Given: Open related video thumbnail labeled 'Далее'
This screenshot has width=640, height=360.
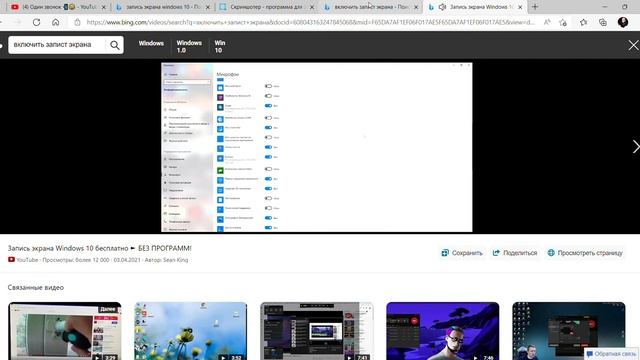Looking at the screenshot, I should pos(64,331).
